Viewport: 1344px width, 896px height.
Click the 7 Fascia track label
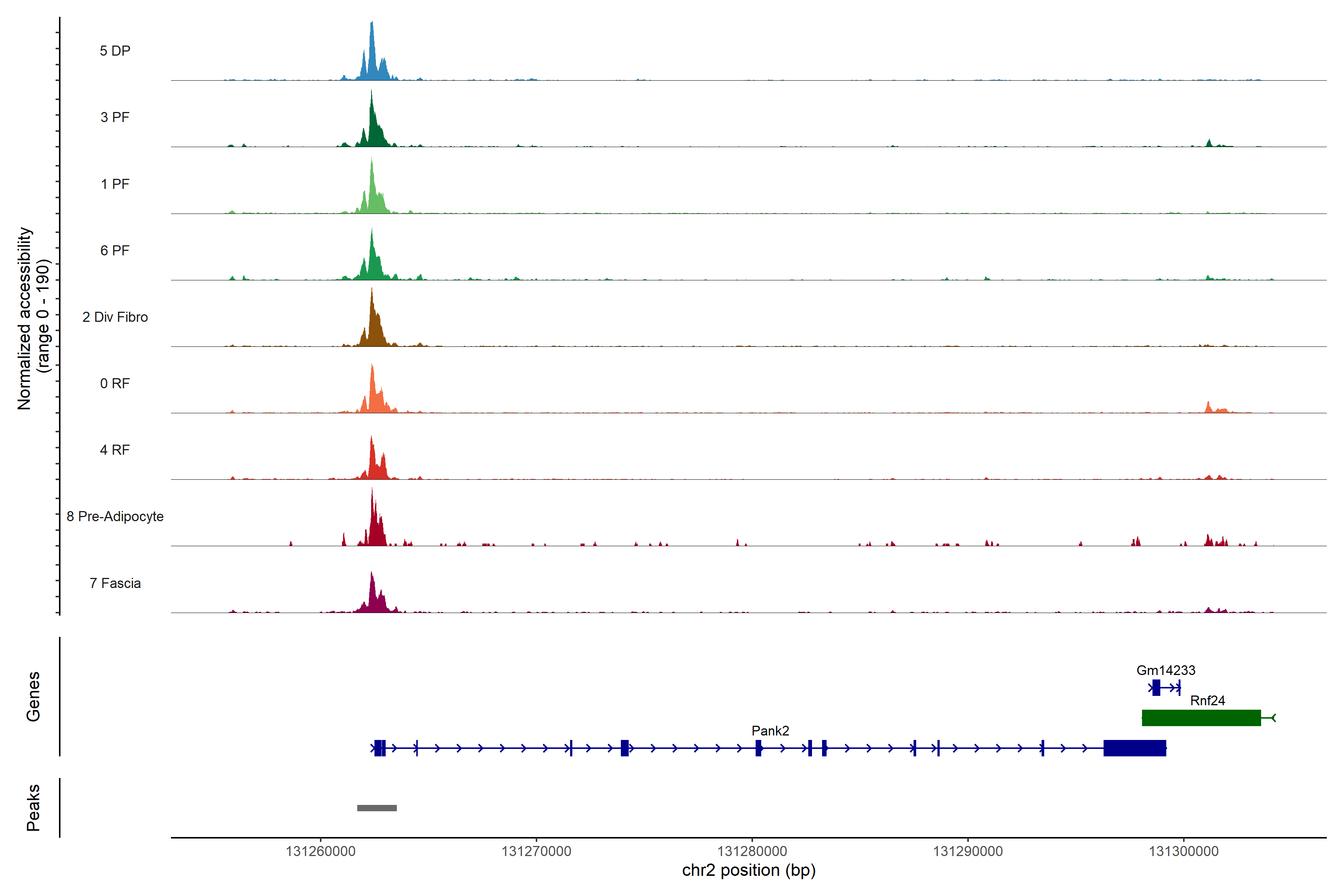point(115,583)
